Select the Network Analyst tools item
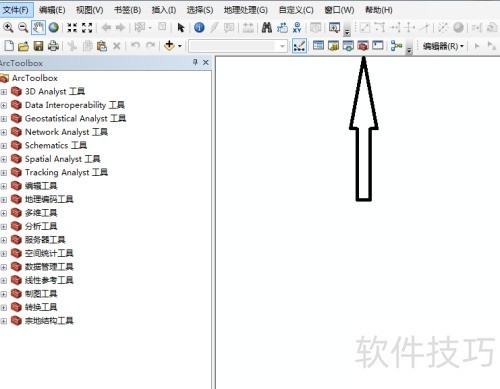This screenshot has height=389, width=500. (66, 132)
